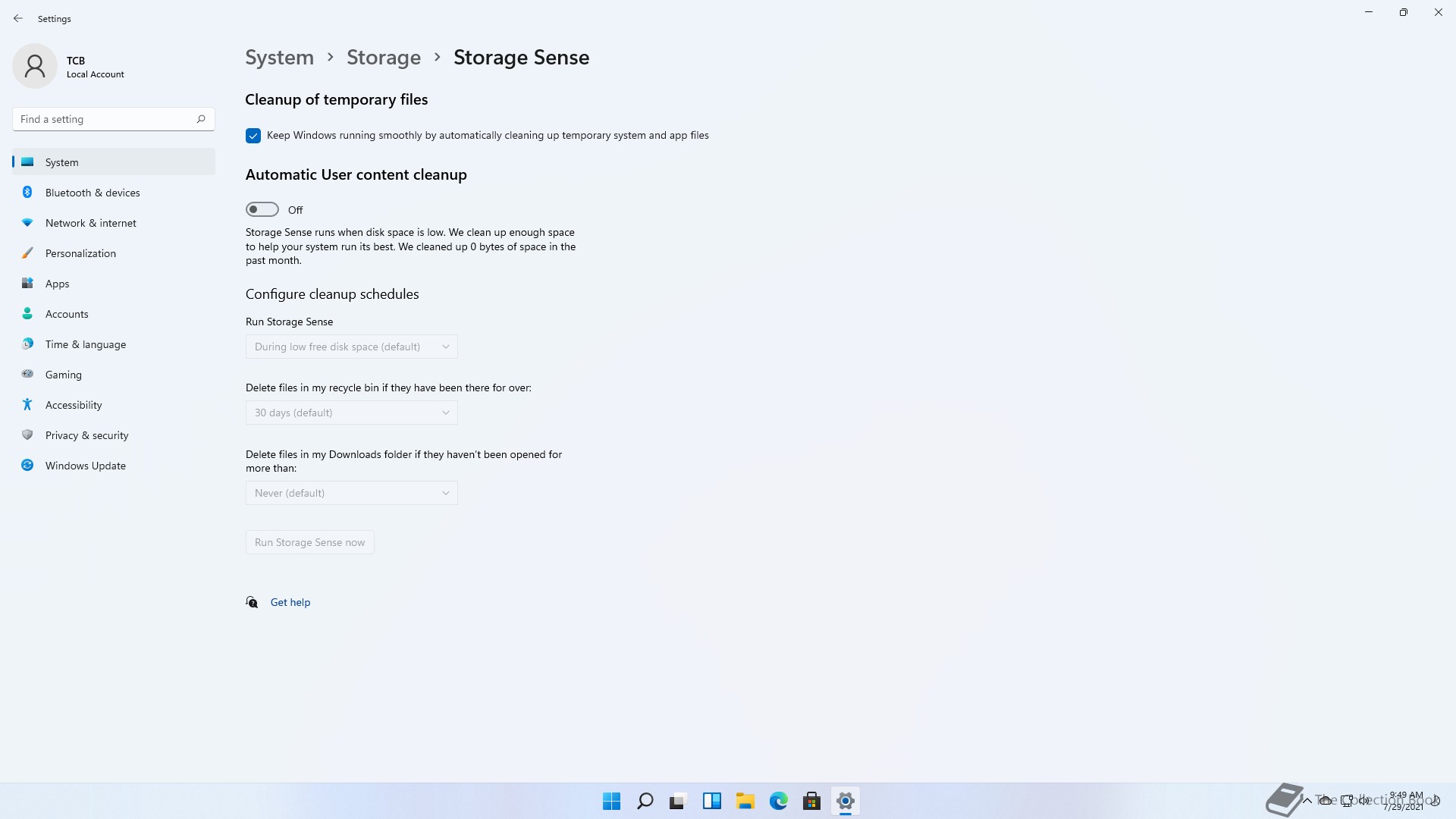1456x819 pixels.
Task: Go to System settings category
Action: tap(114, 162)
